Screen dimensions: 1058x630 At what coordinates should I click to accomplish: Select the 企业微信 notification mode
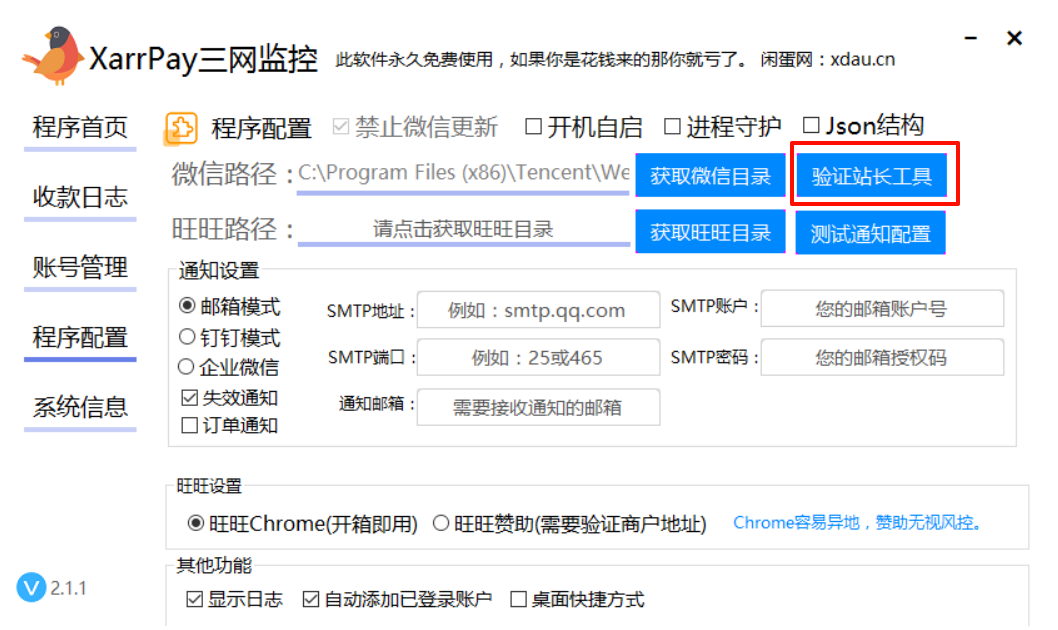point(185,366)
